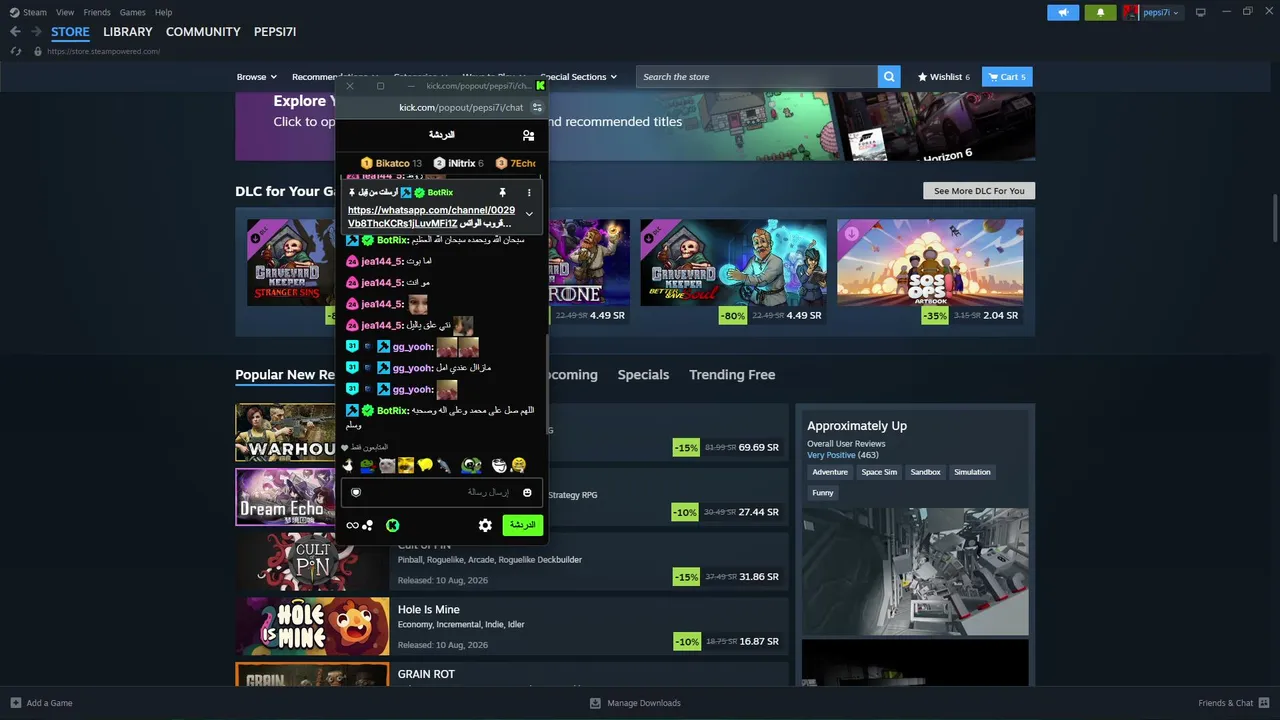This screenshot has width=1280, height=720.
Task: Click the Add a Game plus icon
Action: coord(15,703)
